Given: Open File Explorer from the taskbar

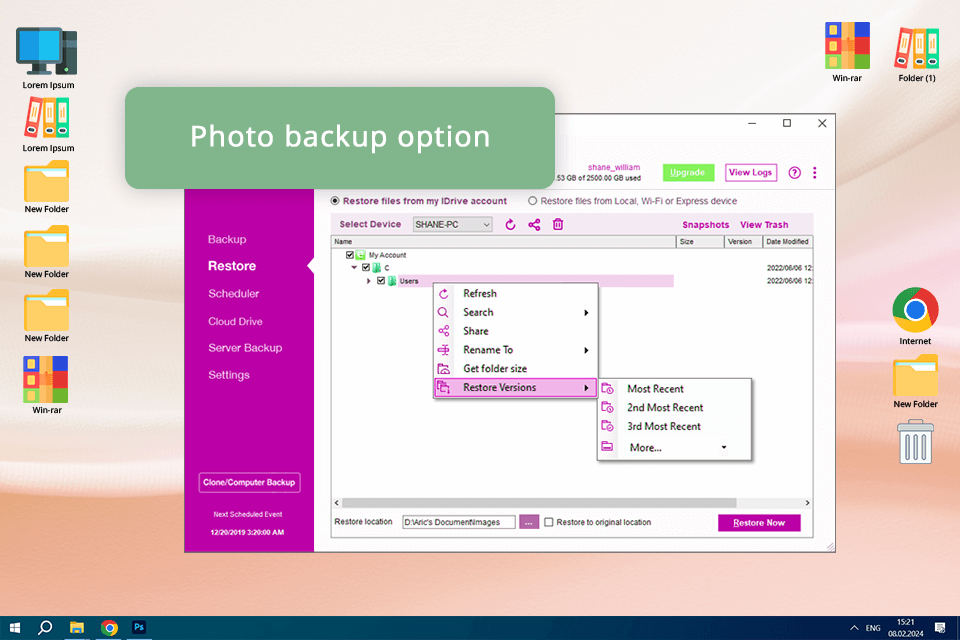Looking at the screenshot, I should pyautogui.click(x=77, y=627).
